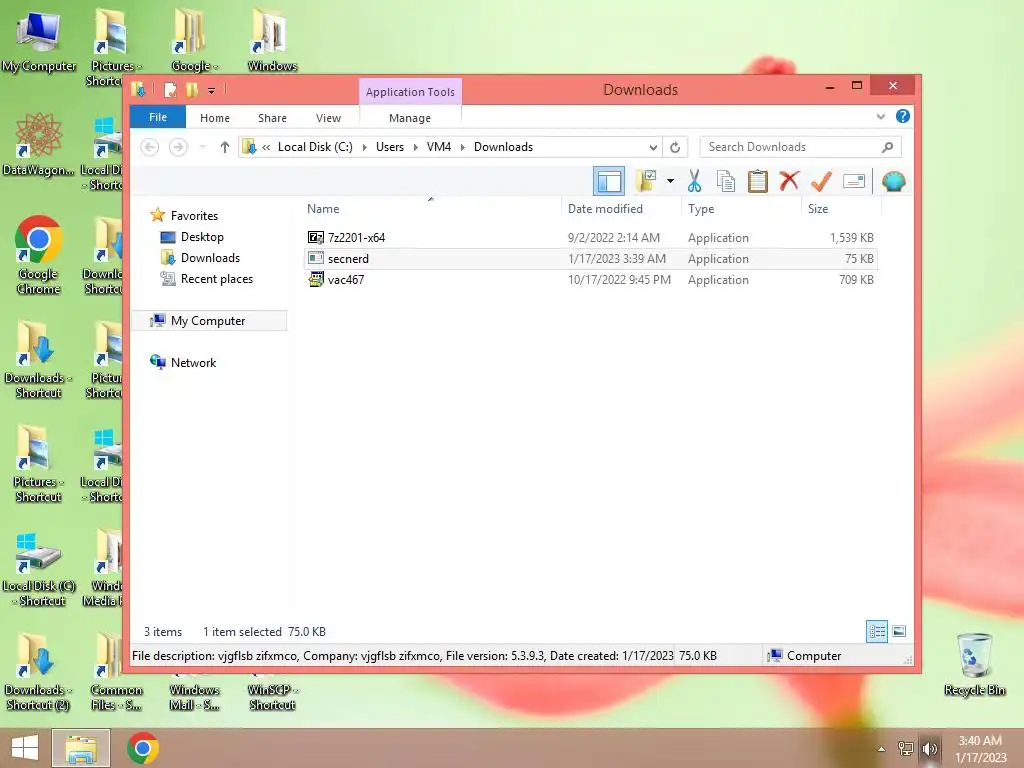Screen dimensions: 1024x768
Task: Select the 7z2201-x64 file
Action: (356, 238)
